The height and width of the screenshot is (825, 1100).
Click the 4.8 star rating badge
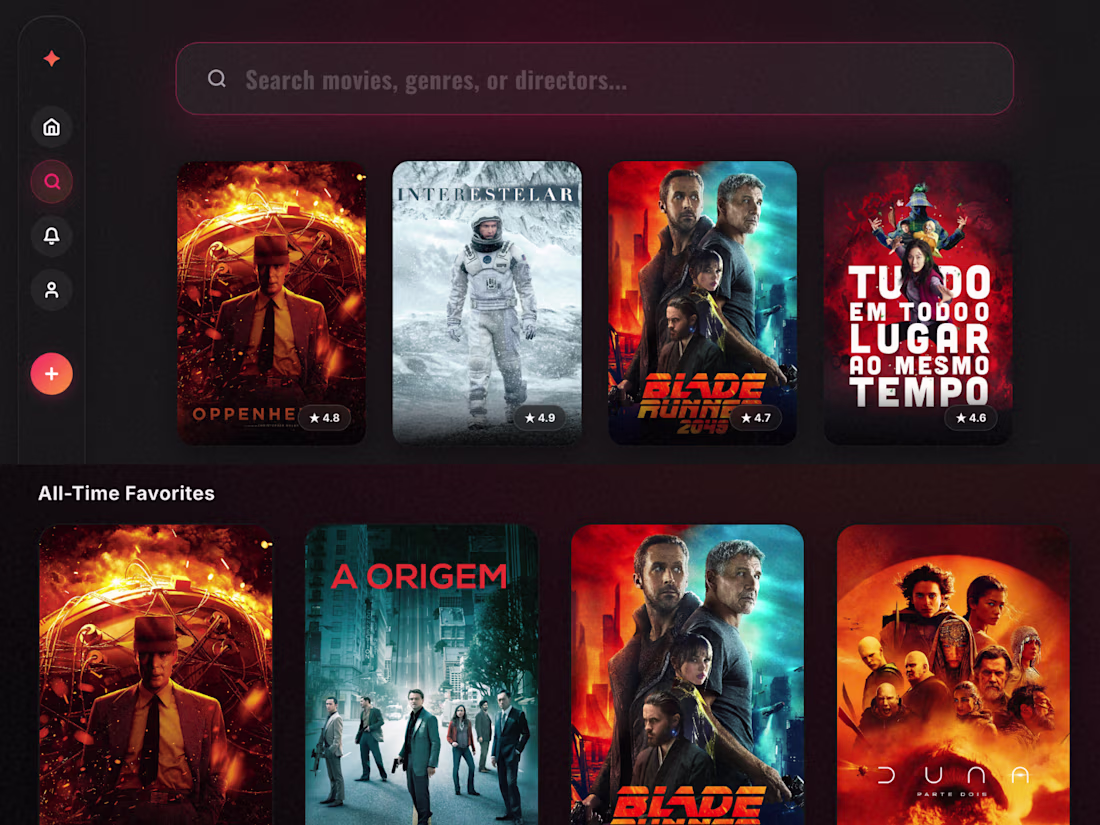coord(324,417)
